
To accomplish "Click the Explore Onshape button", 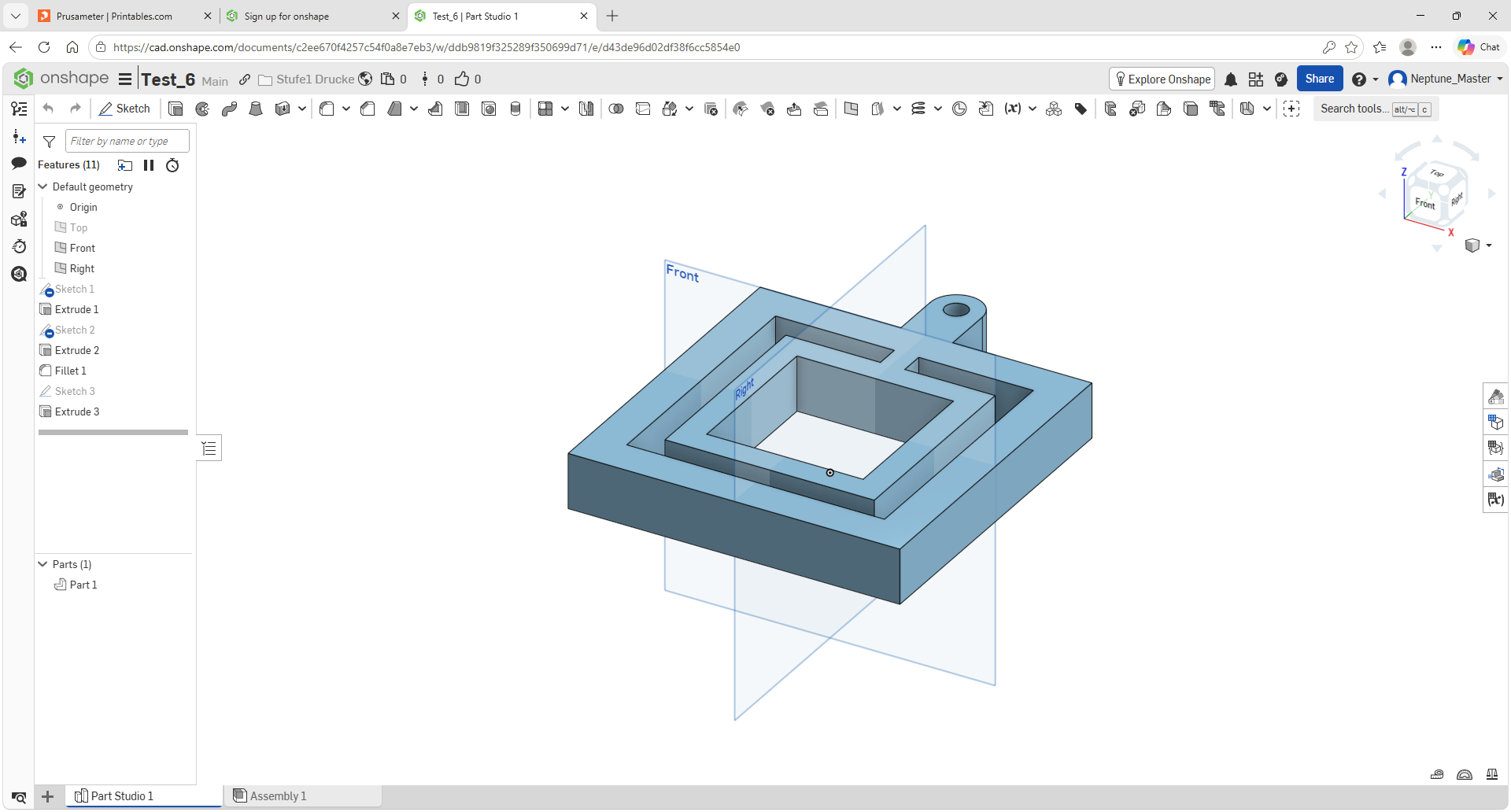I will click(1162, 79).
